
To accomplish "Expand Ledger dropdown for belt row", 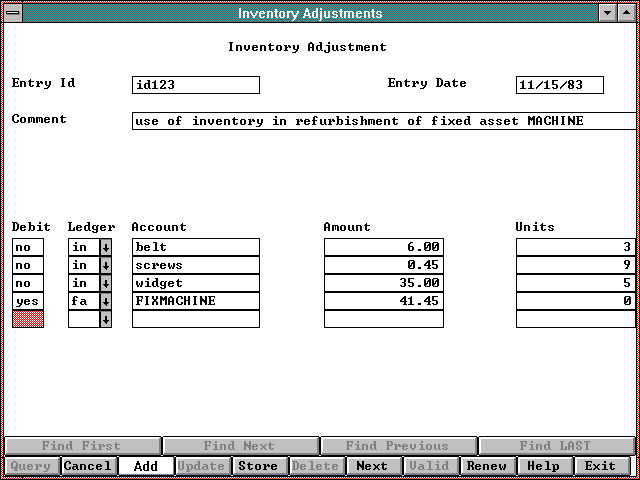I will pos(106,247).
